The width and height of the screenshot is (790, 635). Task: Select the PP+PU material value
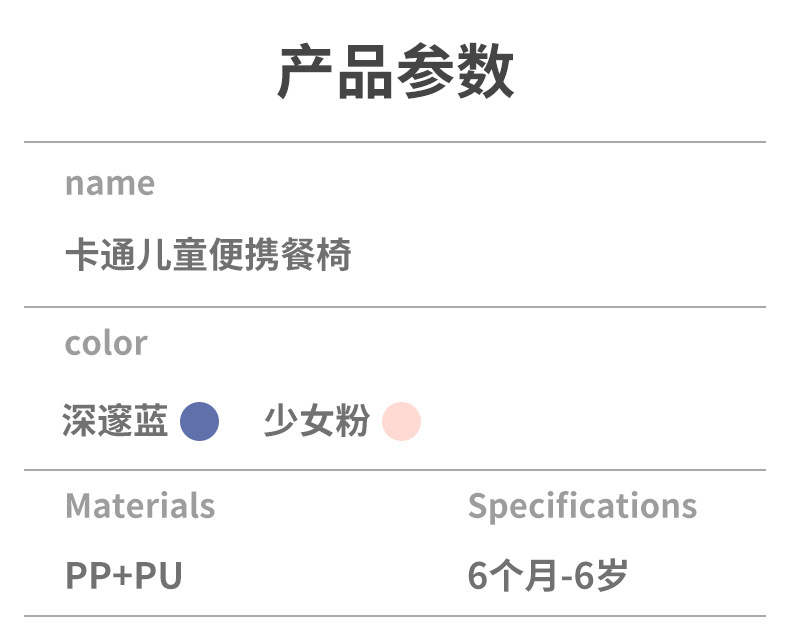click(x=124, y=575)
